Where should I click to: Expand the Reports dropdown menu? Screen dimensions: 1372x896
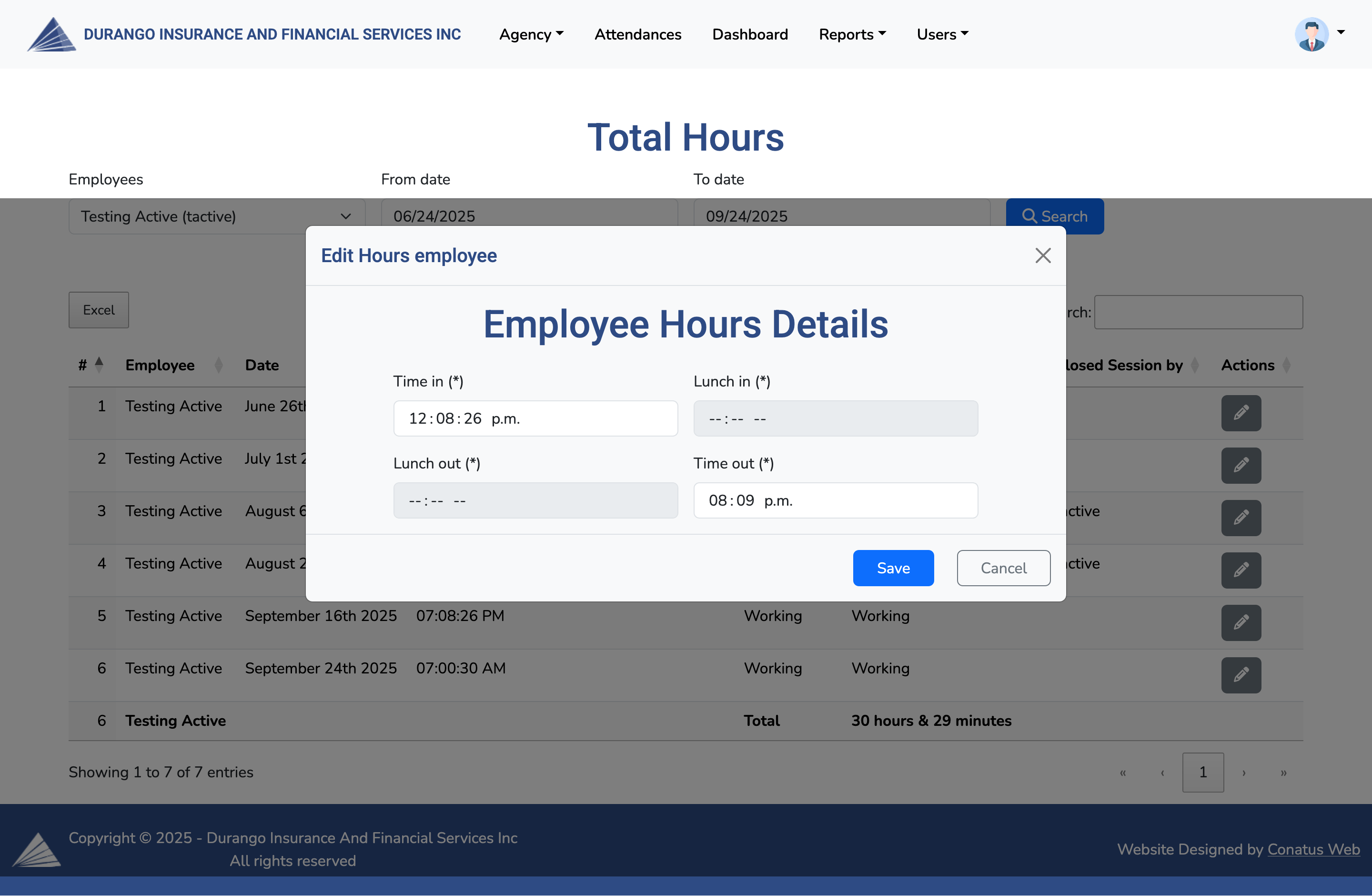852,35
